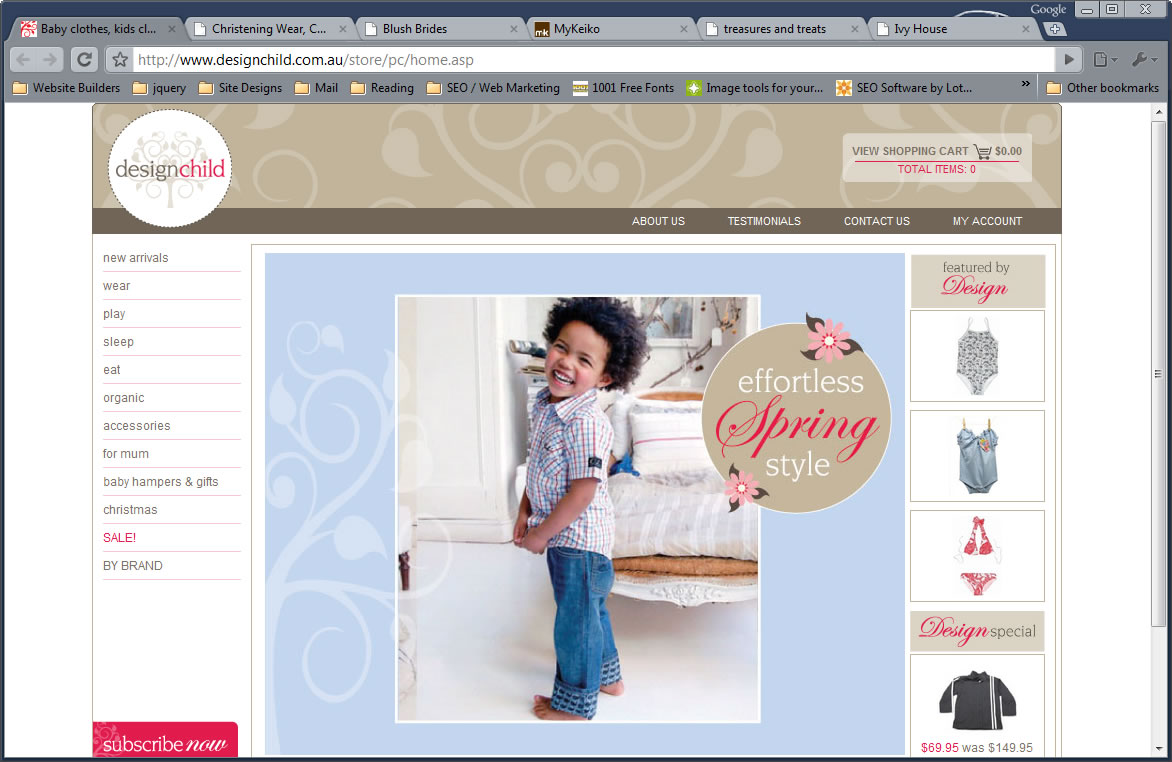This screenshot has width=1172, height=762.
Task: Click the subscribe now button
Action: (x=165, y=743)
